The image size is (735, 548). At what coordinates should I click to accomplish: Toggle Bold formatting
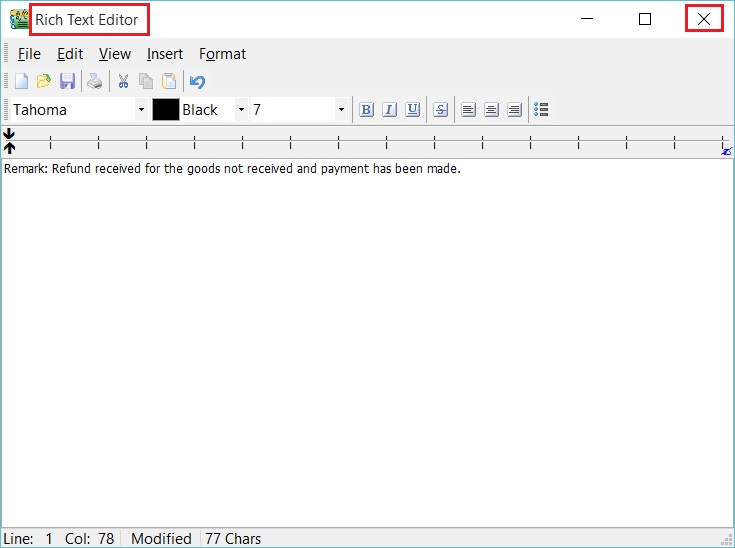click(366, 110)
